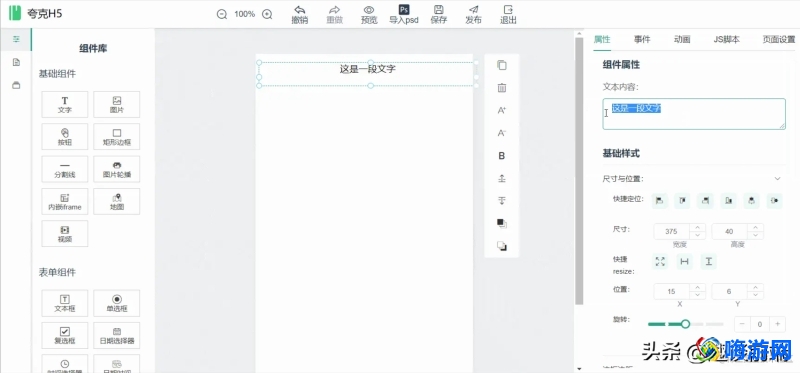Add a 分割线 divider component
Viewport: 800px width, 373px height.
pyautogui.click(x=65, y=169)
